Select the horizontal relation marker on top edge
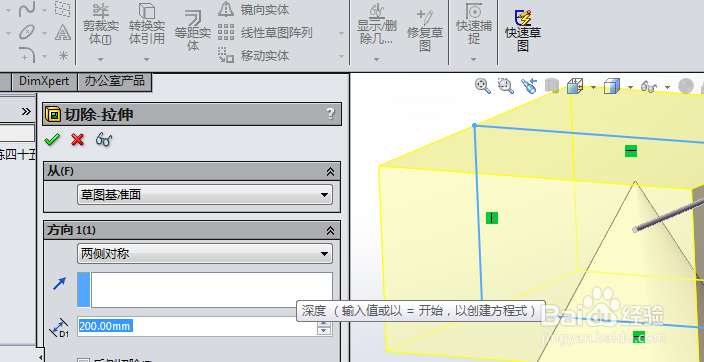Viewport: 704px width, 362px height. (631, 151)
